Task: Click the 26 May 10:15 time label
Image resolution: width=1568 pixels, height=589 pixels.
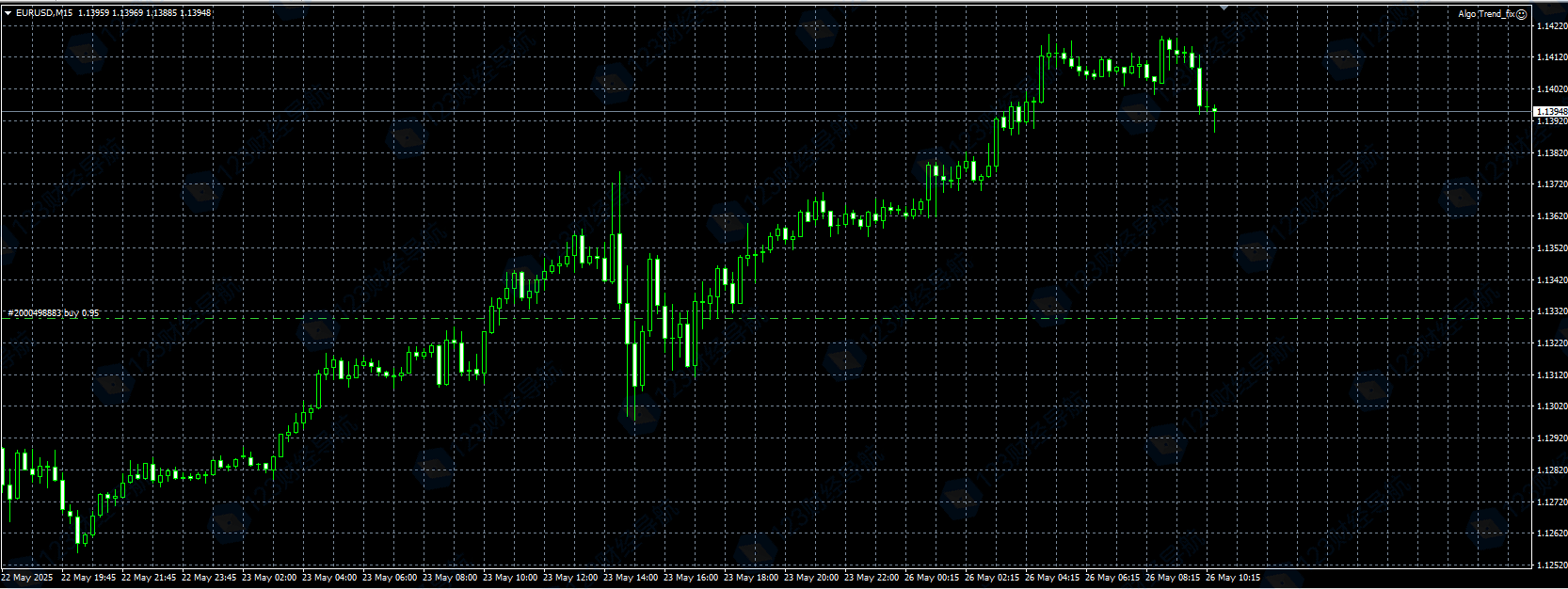Action: (x=1233, y=578)
